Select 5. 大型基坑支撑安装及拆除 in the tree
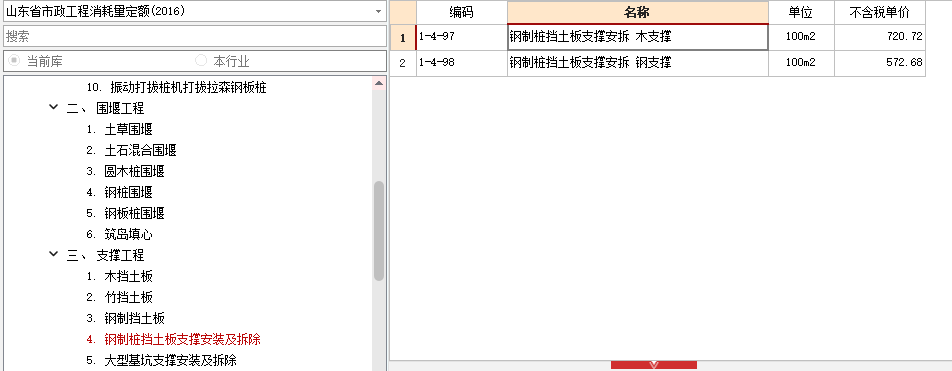 tap(161, 360)
